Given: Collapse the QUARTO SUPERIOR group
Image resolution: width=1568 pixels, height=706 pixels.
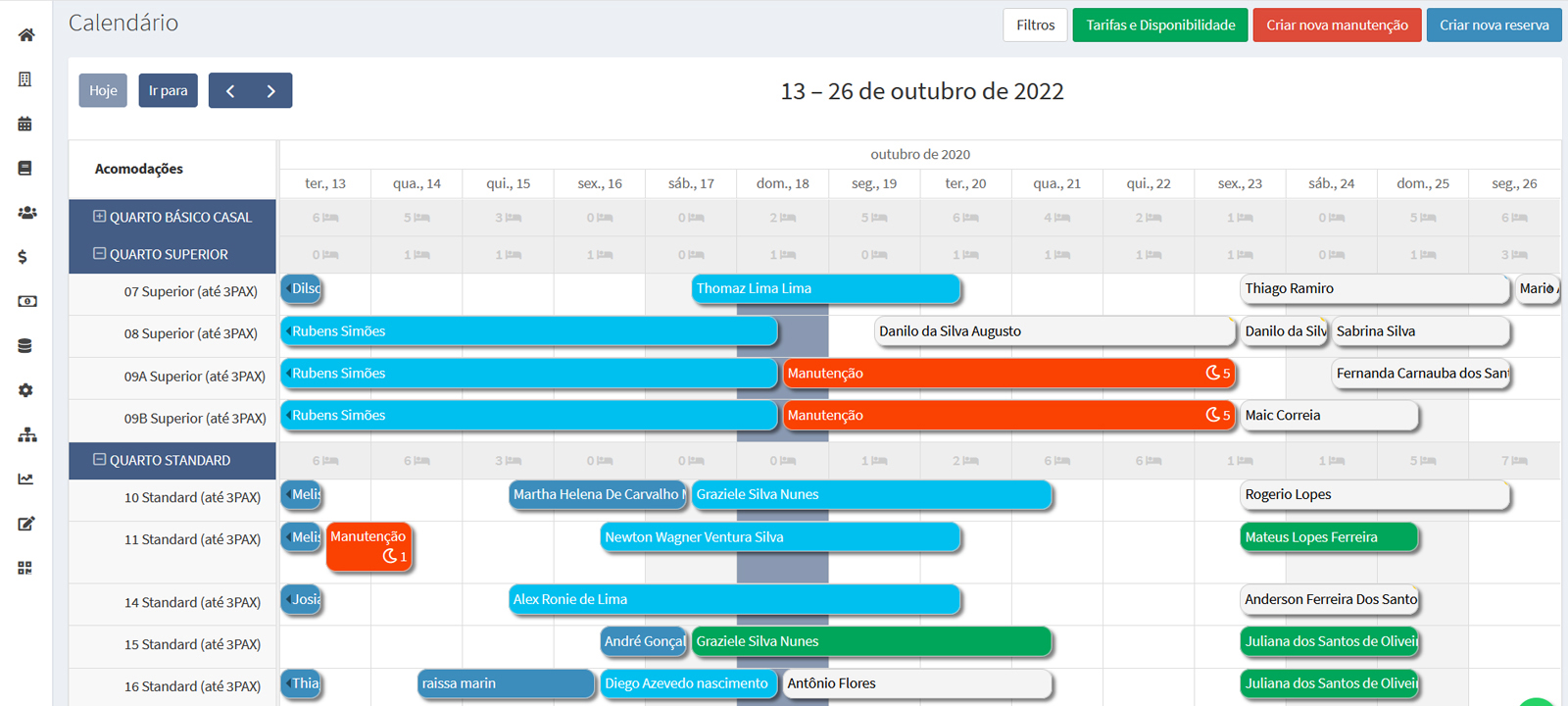Looking at the screenshot, I should 99,254.
